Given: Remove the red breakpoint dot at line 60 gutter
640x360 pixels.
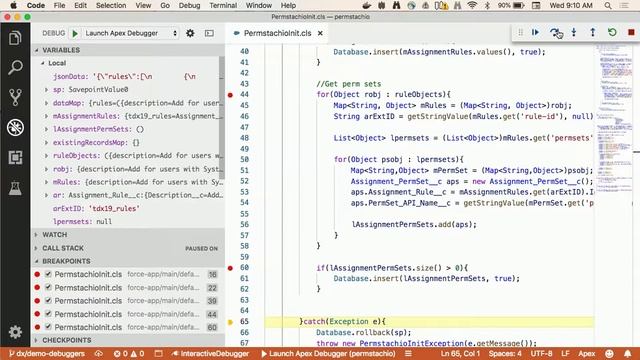Looking at the screenshot, I should coord(230,268).
